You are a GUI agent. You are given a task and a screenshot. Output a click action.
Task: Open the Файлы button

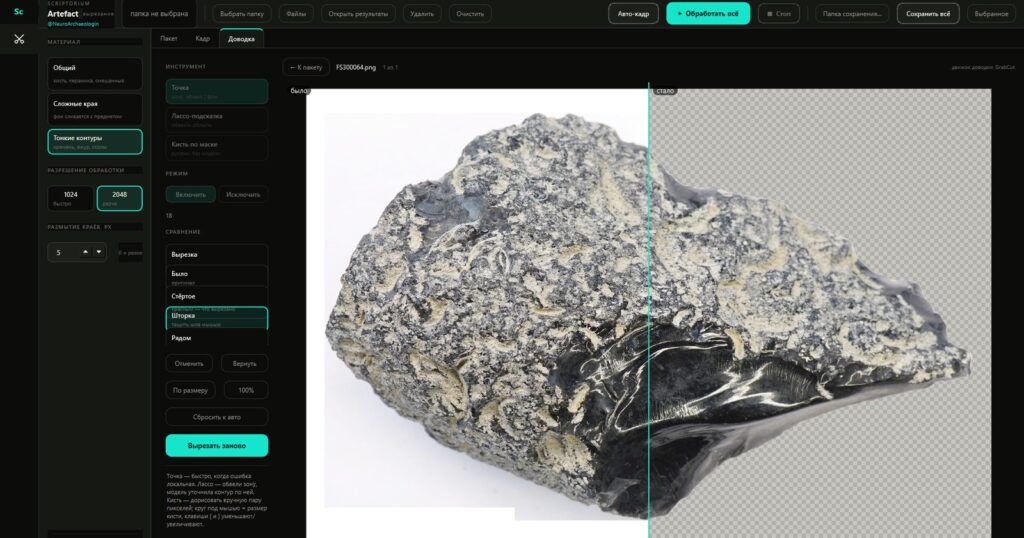(296, 14)
